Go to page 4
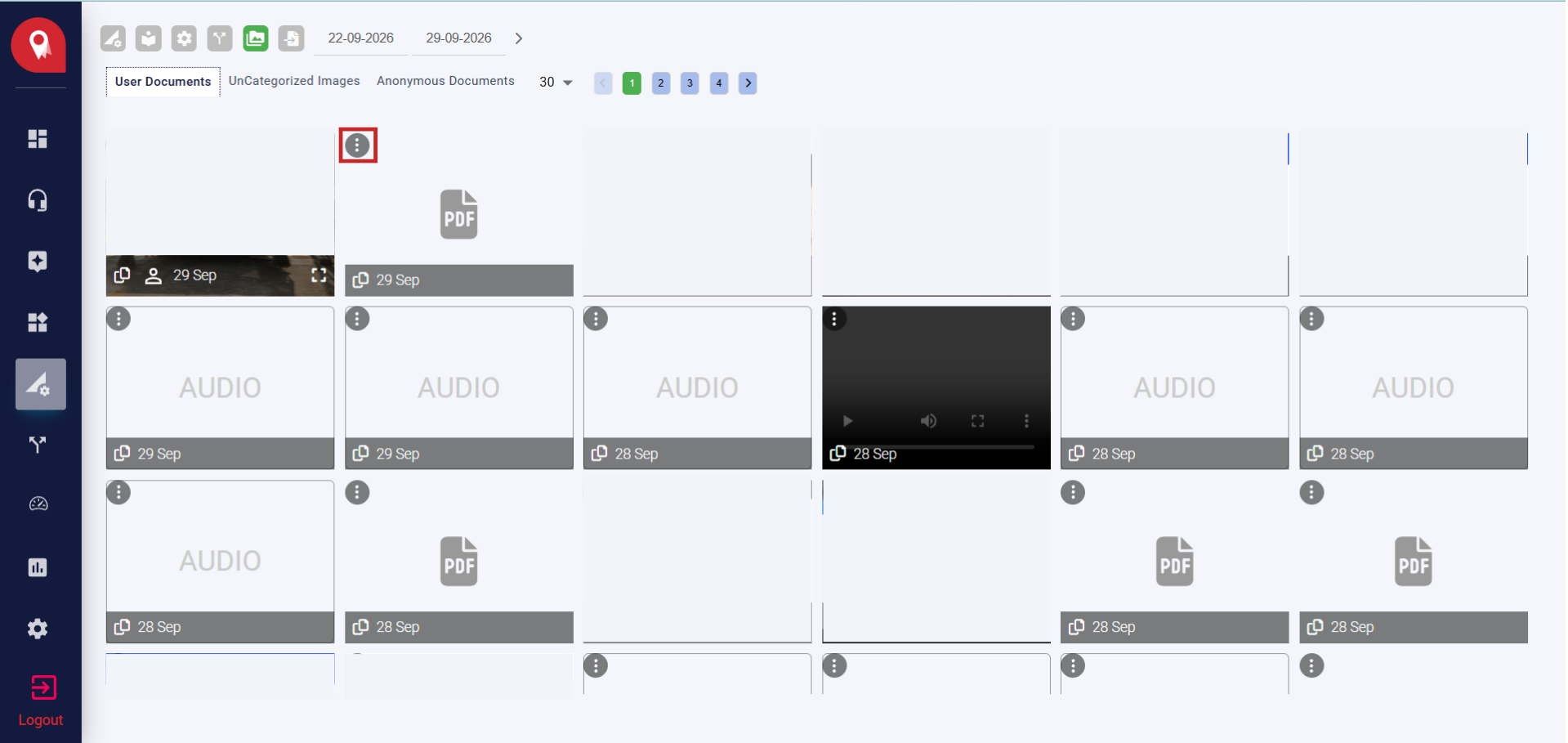1568x743 pixels. (719, 83)
